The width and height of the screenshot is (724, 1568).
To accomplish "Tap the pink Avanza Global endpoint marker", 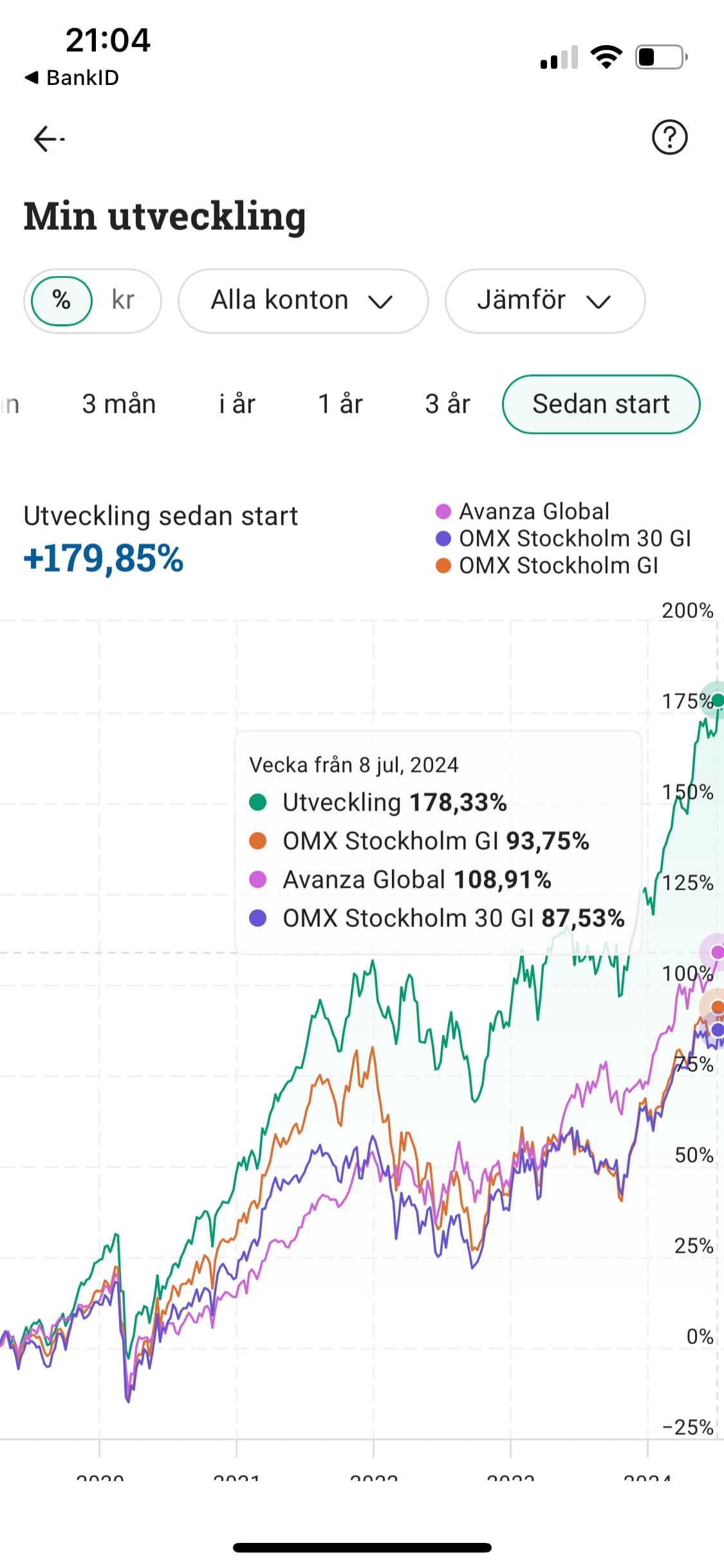I will (x=717, y=952).
